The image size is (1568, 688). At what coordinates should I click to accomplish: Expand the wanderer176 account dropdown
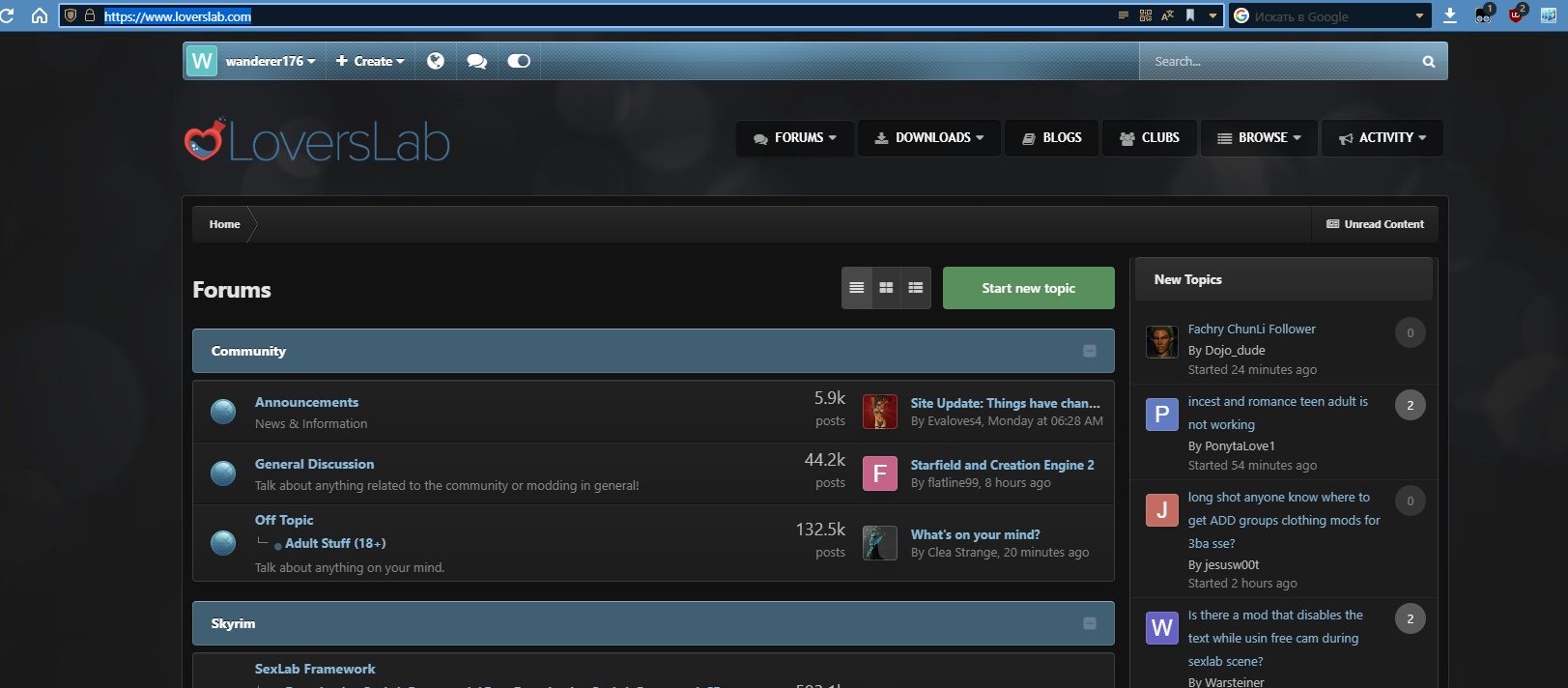[270, 61]
